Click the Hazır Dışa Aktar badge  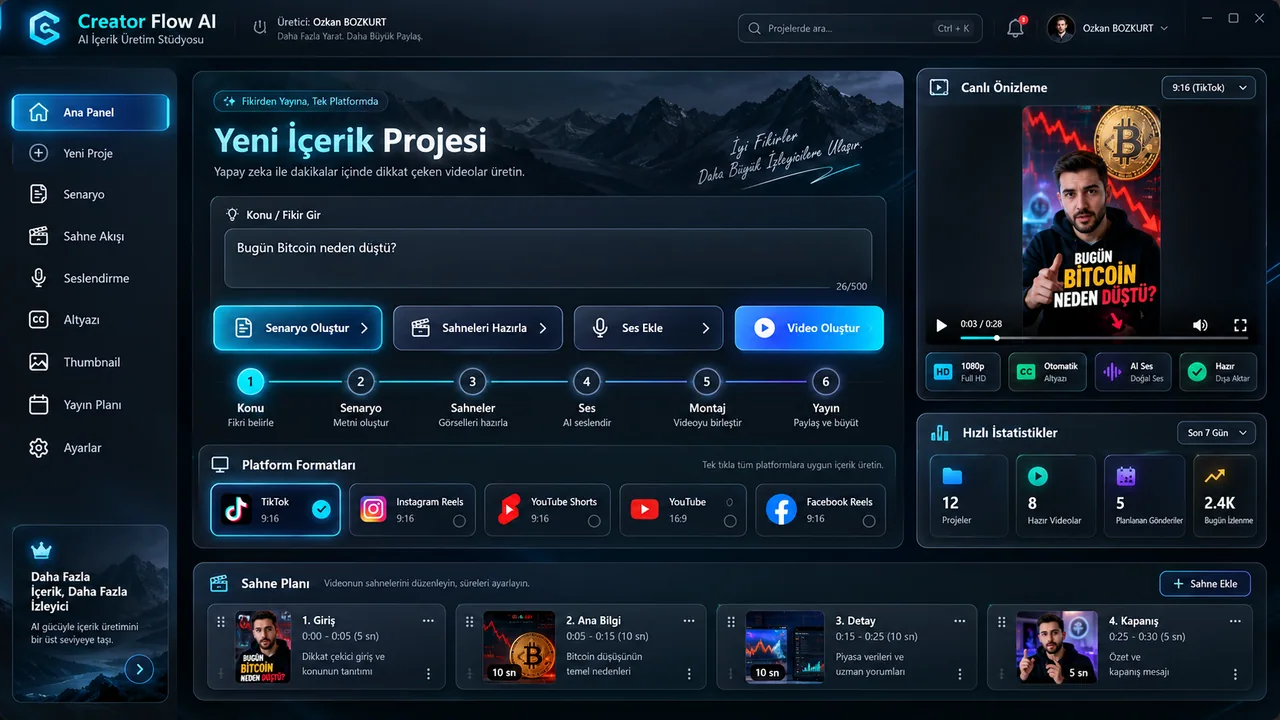tap(1217, 371)
